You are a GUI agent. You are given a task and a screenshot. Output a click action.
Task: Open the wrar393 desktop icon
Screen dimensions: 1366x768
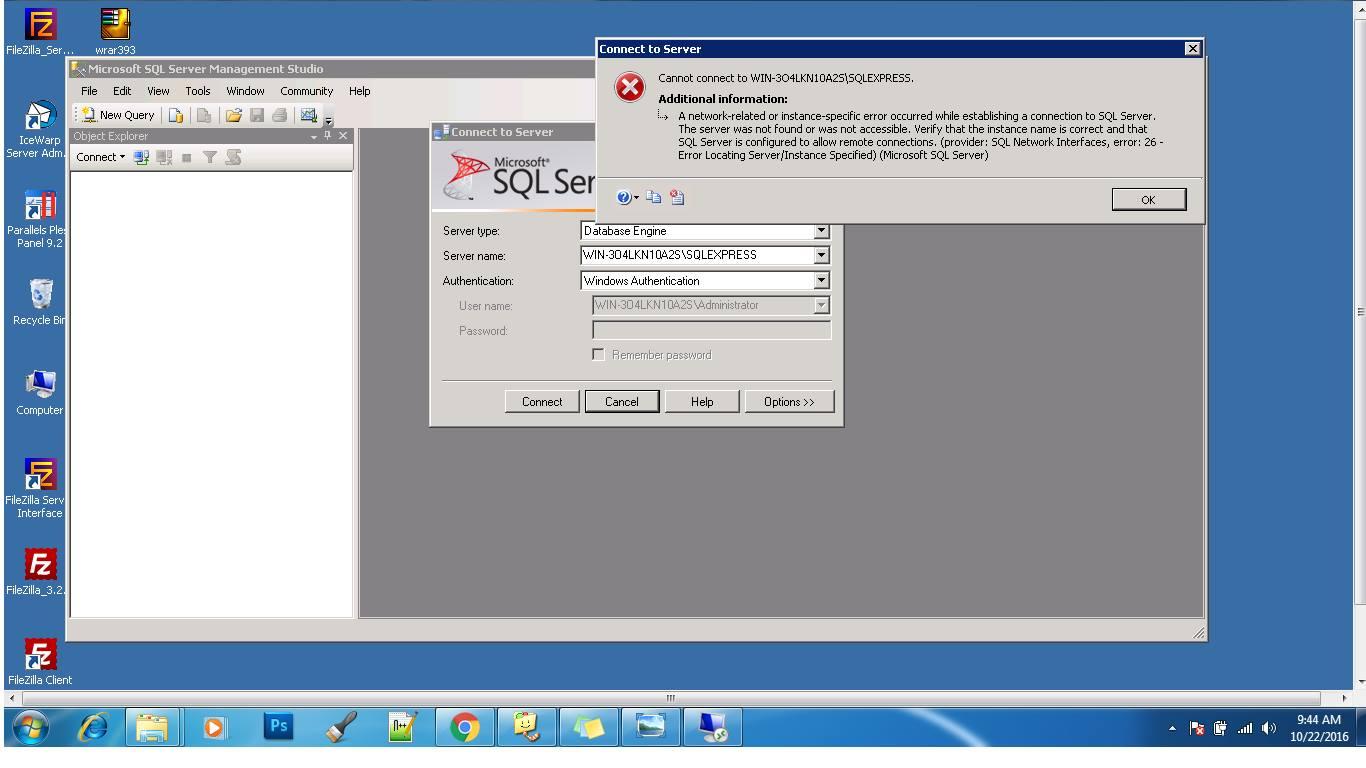point(115,32)
